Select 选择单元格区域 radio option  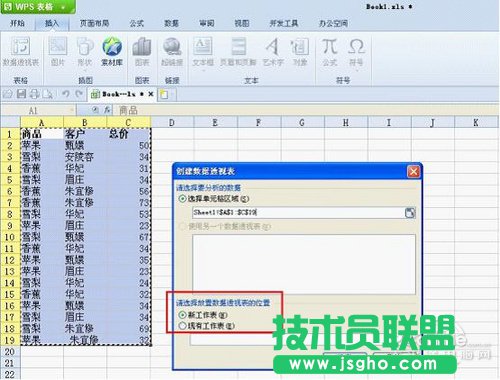click(x=182, y=199)
